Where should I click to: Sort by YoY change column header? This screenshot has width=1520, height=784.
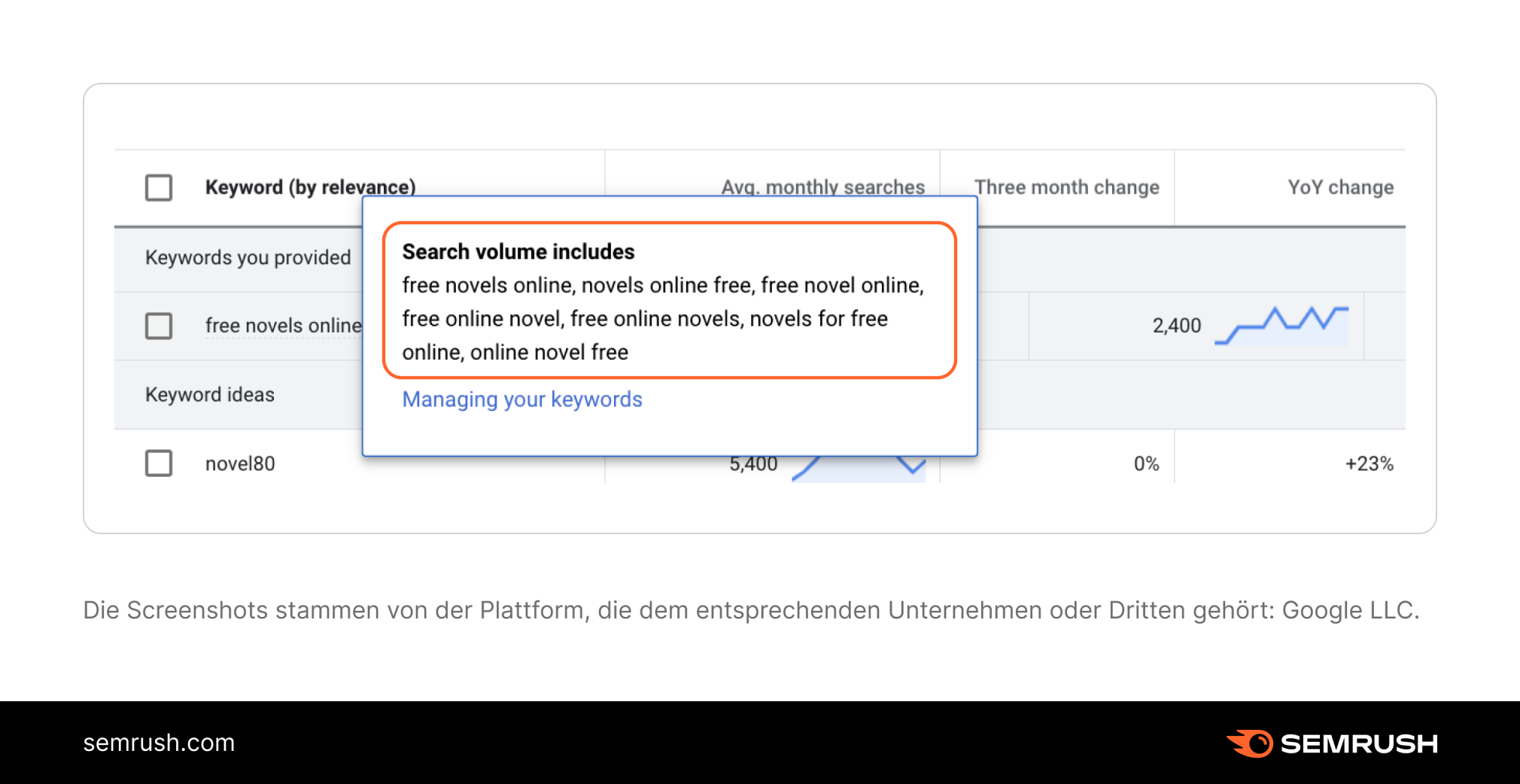(1340, 187)
